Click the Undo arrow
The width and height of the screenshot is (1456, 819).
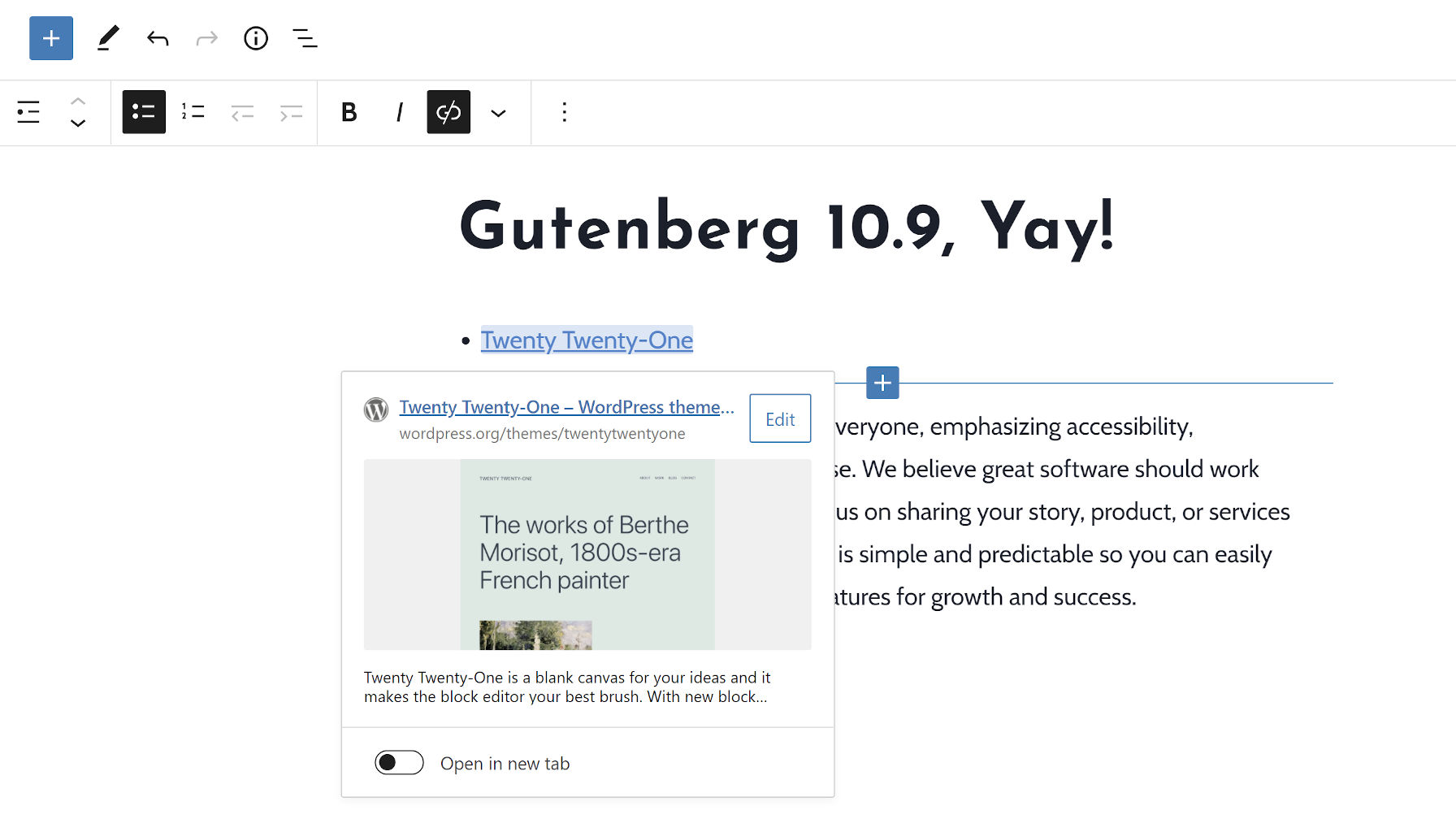click(x=158, y=38)
